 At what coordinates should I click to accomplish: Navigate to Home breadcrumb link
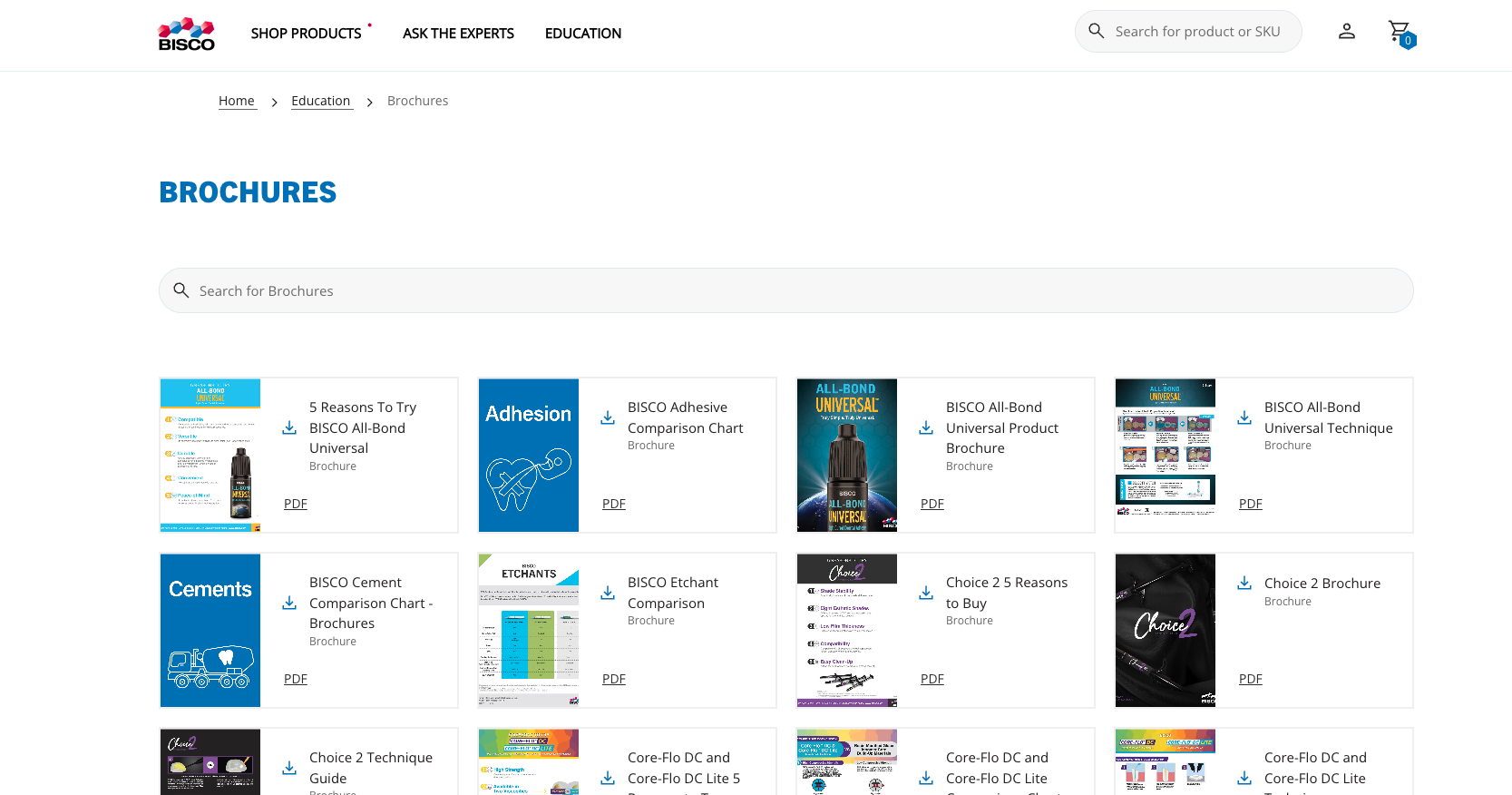(x=237, y=101)
